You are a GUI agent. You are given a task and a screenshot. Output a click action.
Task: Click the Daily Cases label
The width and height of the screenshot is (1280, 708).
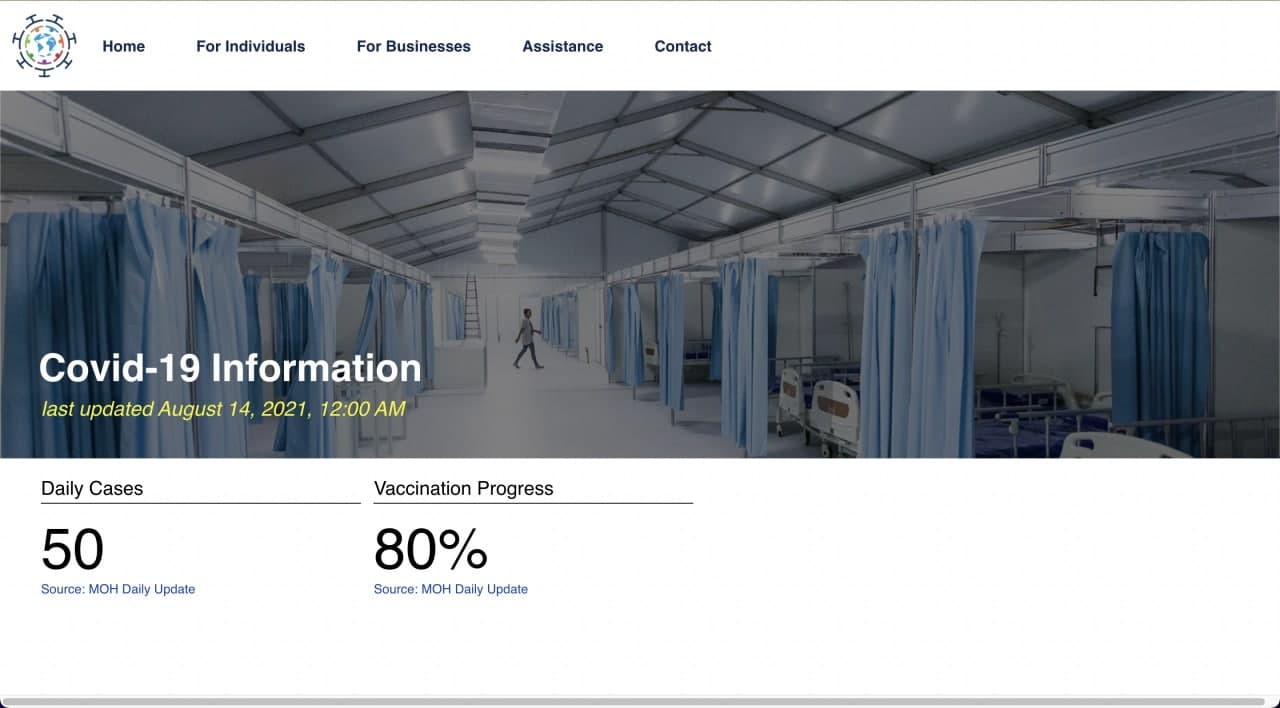pos(92,488)
